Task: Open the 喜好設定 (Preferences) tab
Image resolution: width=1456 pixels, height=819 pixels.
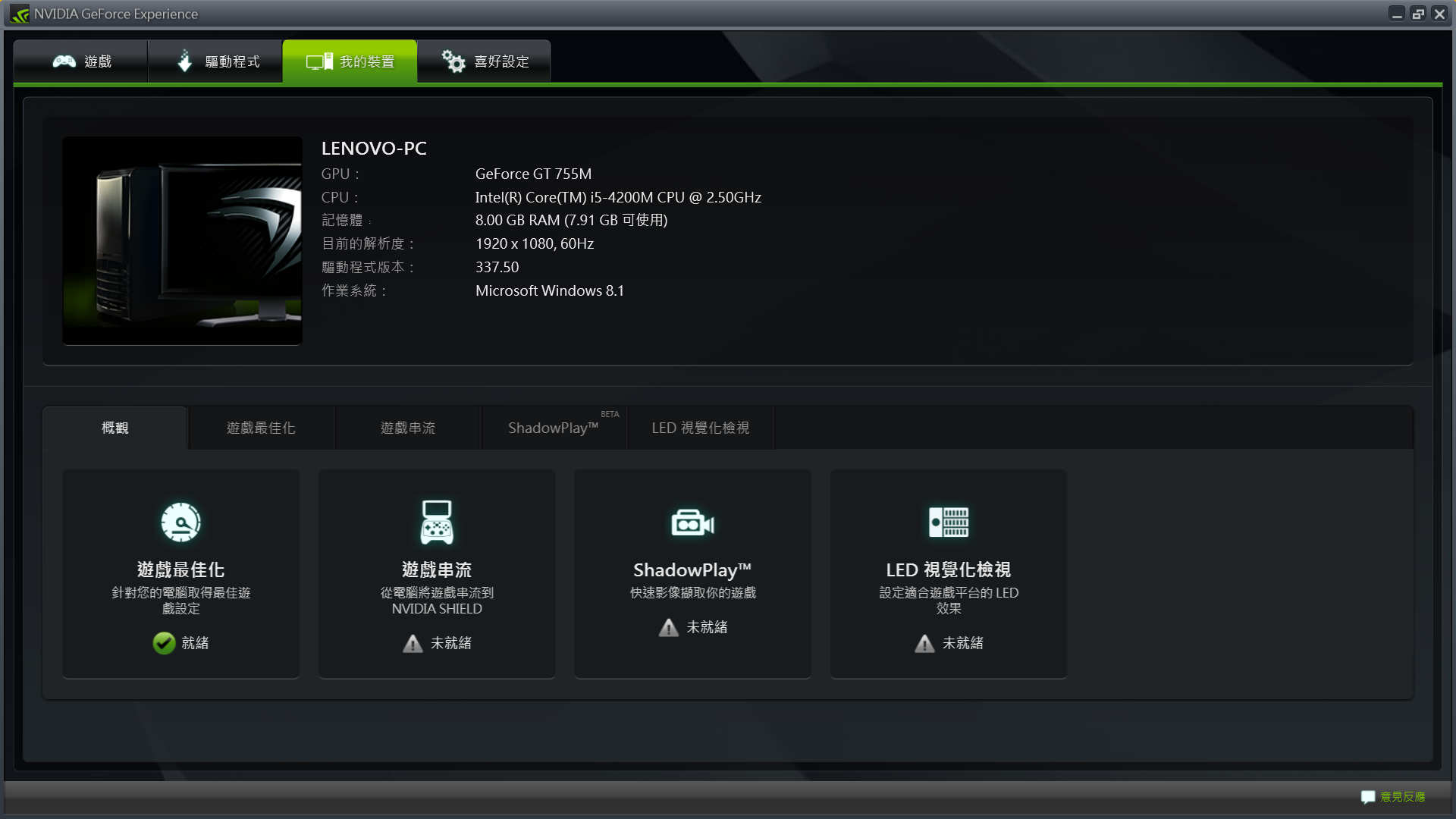Action: pos(485,61)
